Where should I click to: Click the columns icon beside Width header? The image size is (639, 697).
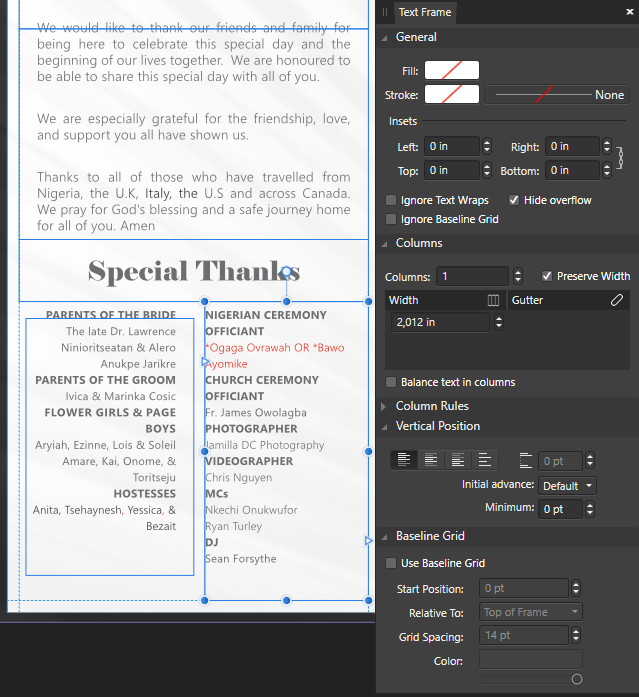493,300
